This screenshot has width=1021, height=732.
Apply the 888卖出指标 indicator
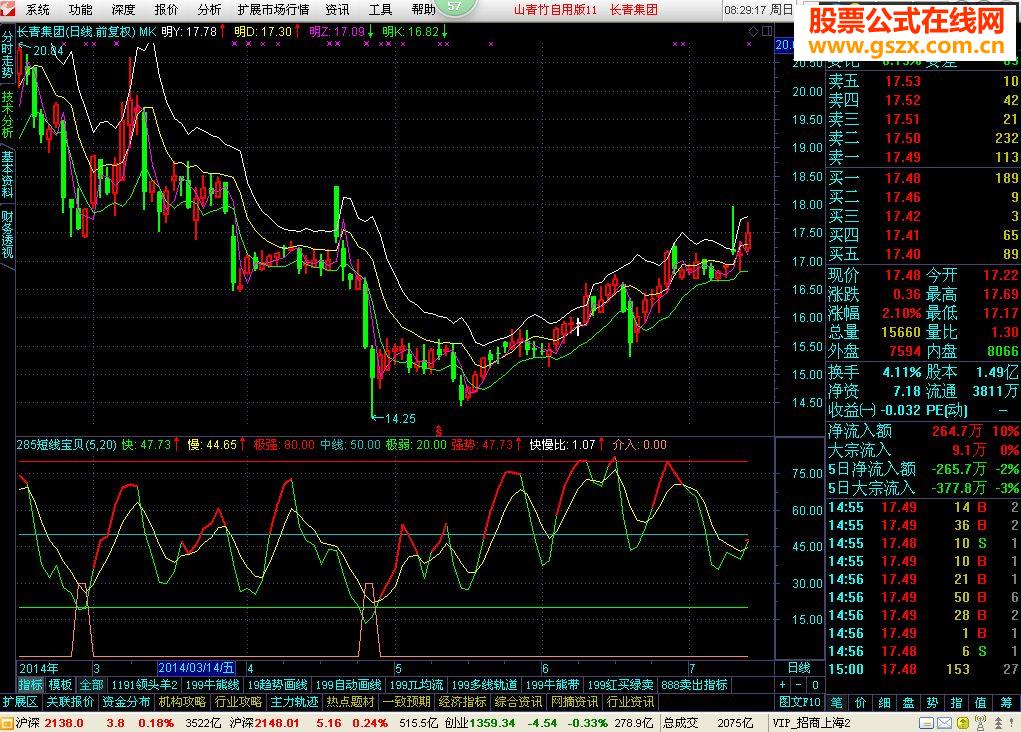[694, 685]
